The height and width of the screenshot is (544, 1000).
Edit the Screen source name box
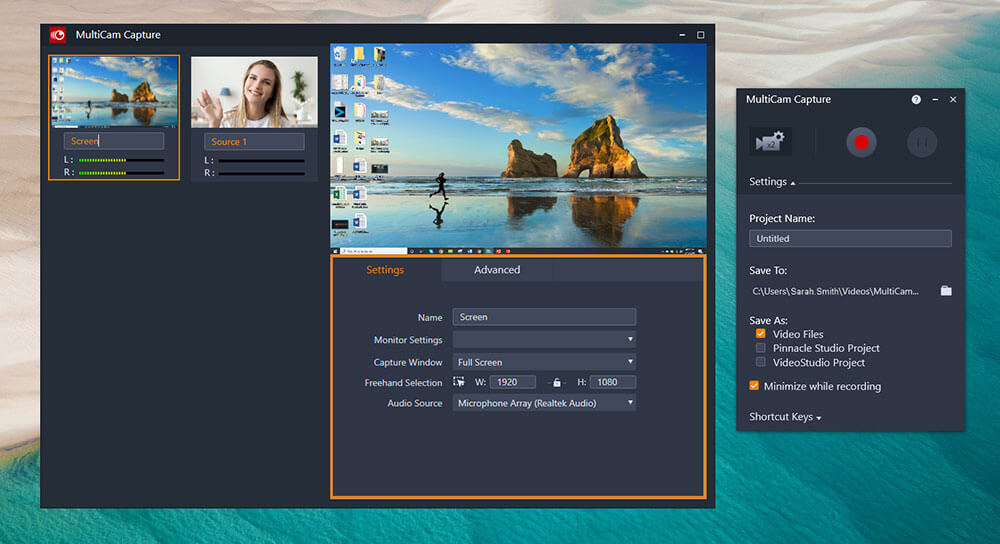pos(114,141)
